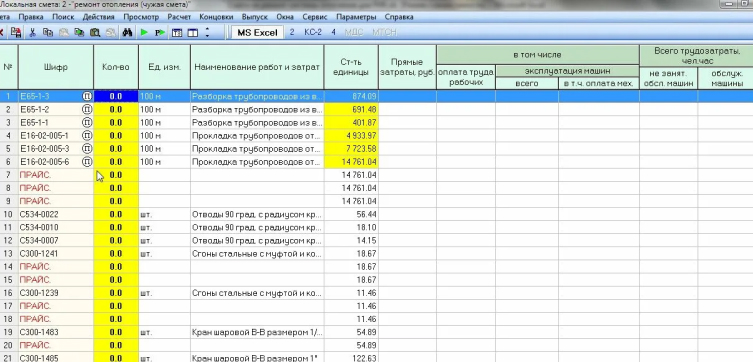Click the unit cost value 7 723.58
The image size is (753, 362).
coord(351,149)
